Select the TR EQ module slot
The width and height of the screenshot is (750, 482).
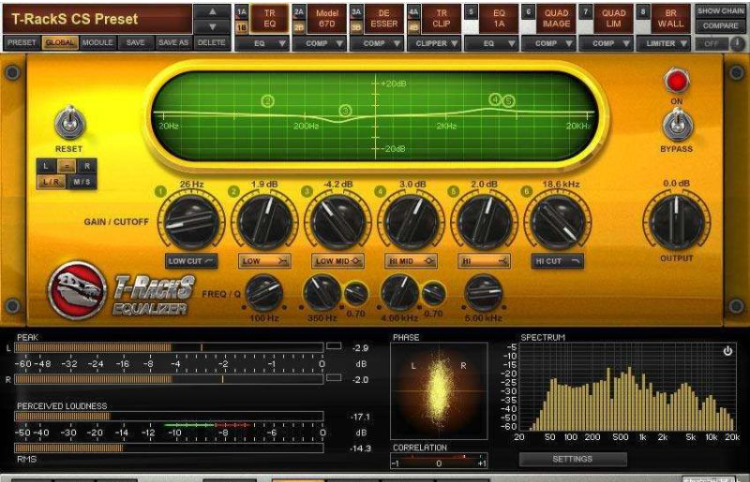(x=270, y=17)
